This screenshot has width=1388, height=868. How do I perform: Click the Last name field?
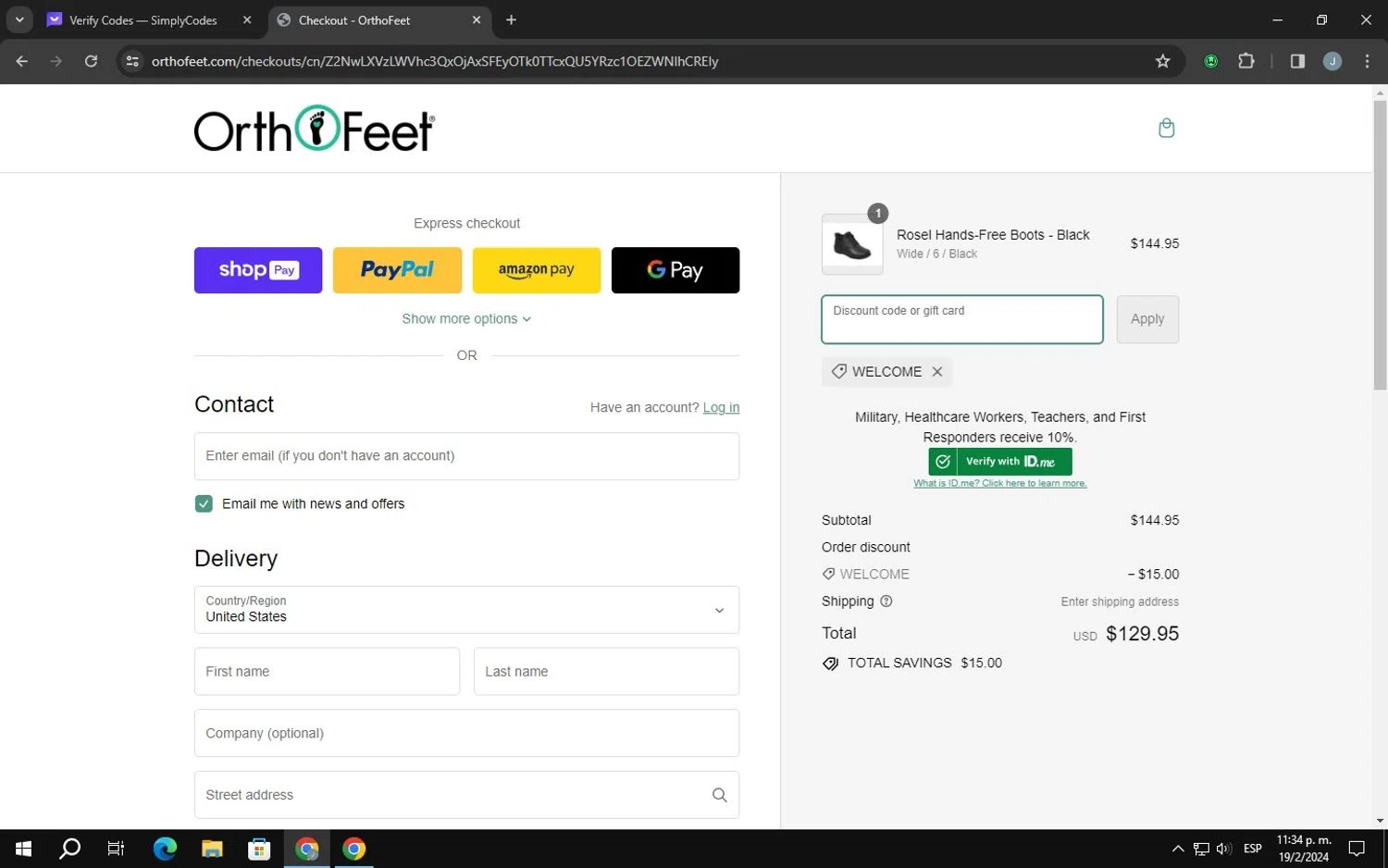606,672
